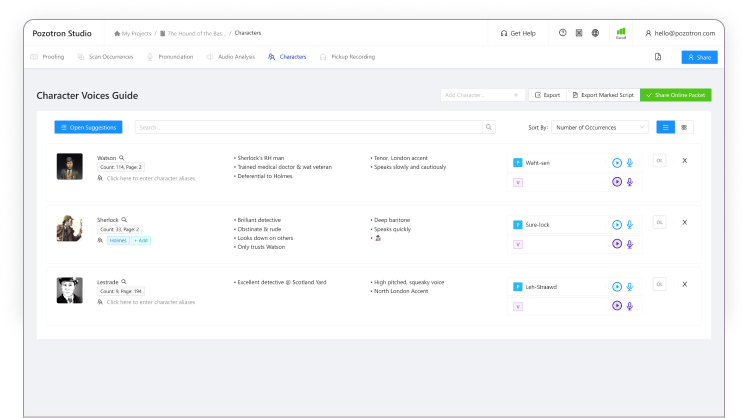The image size is (748, 418).
Task: Switch to grid view layout
Action: pyautogui.click(x=684, y=127)
